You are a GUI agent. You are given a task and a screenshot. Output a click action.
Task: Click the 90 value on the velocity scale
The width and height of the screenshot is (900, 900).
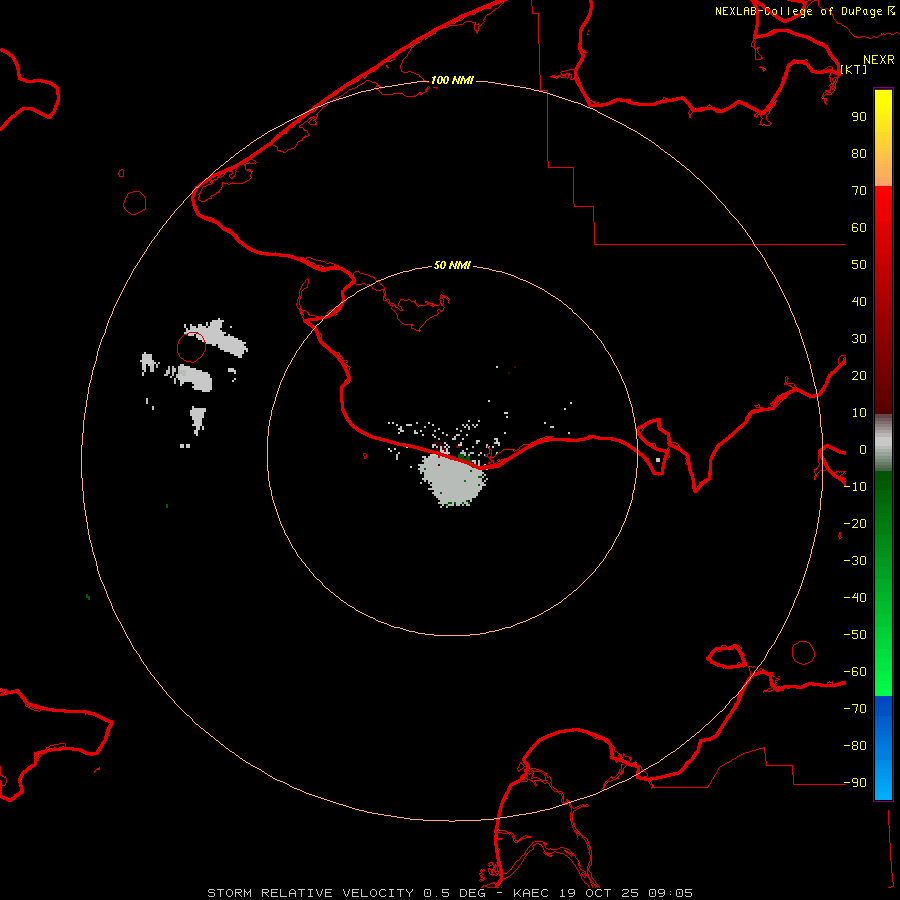tap(859, 117)
